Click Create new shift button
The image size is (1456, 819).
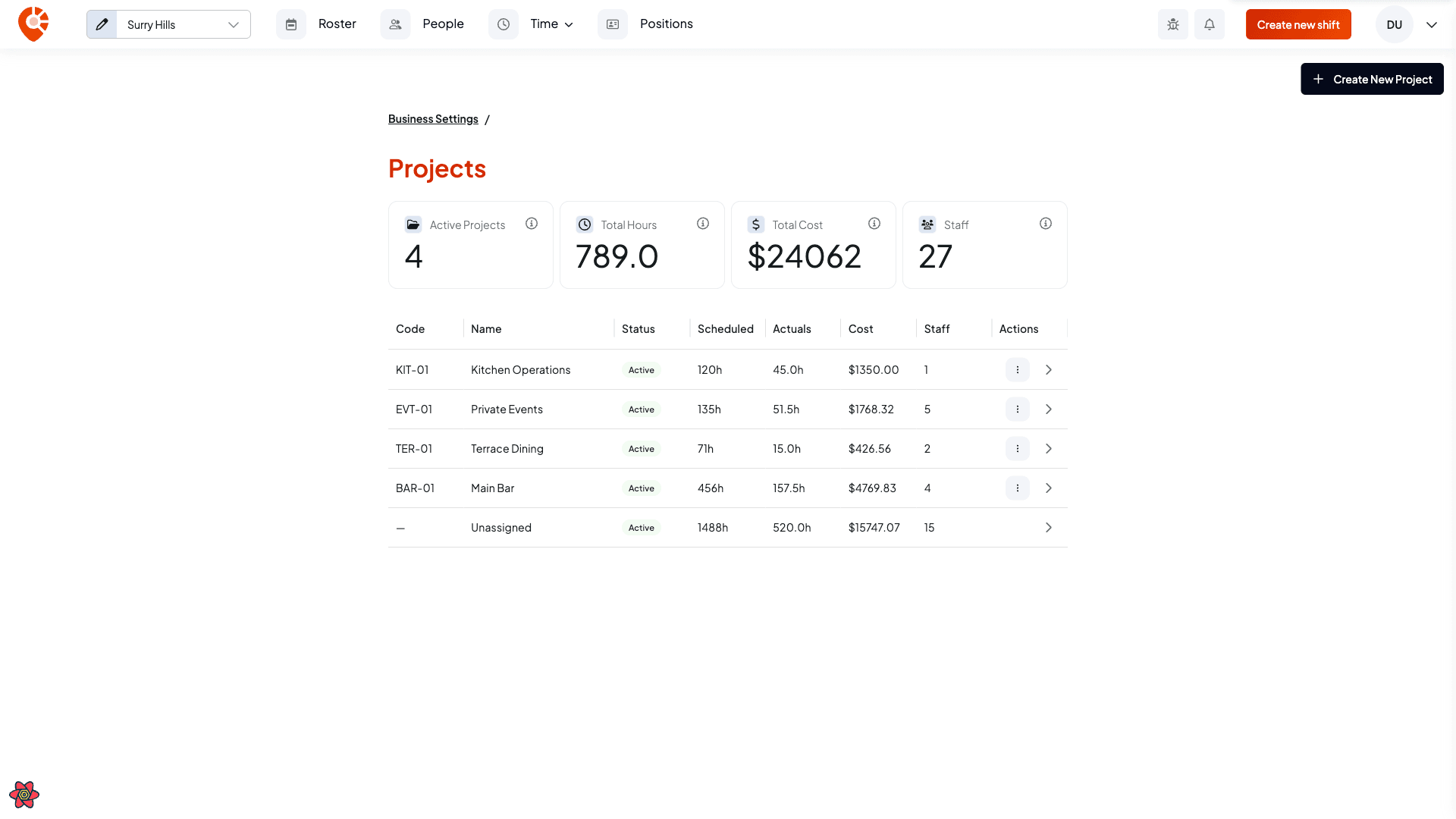pos(1298,24)
